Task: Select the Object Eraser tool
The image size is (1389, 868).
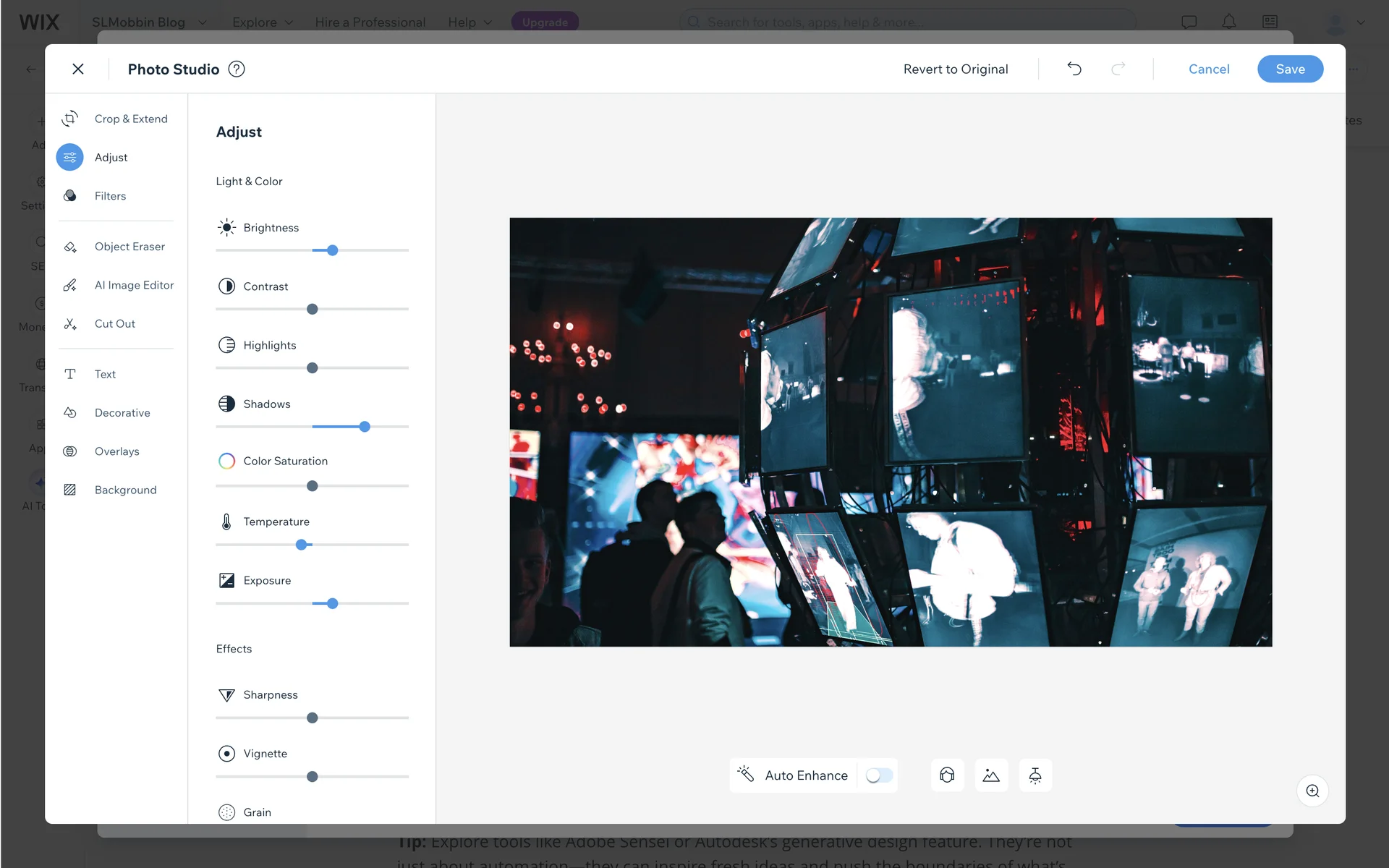Action: click(129, 247)
